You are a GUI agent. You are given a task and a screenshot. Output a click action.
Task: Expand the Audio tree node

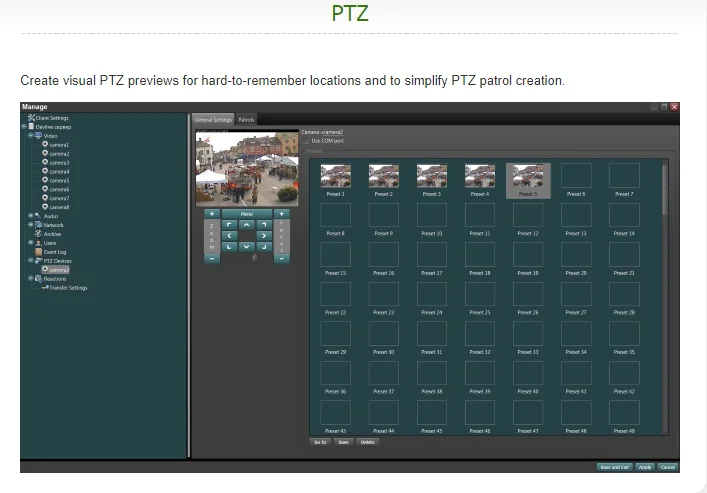point(30,215)
